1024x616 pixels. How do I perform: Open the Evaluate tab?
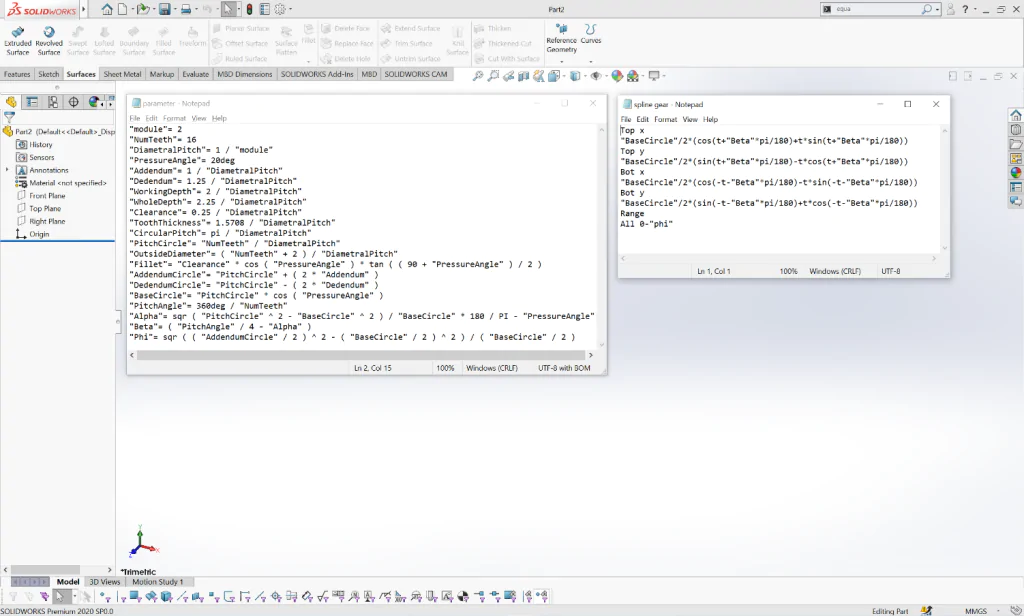195,74
